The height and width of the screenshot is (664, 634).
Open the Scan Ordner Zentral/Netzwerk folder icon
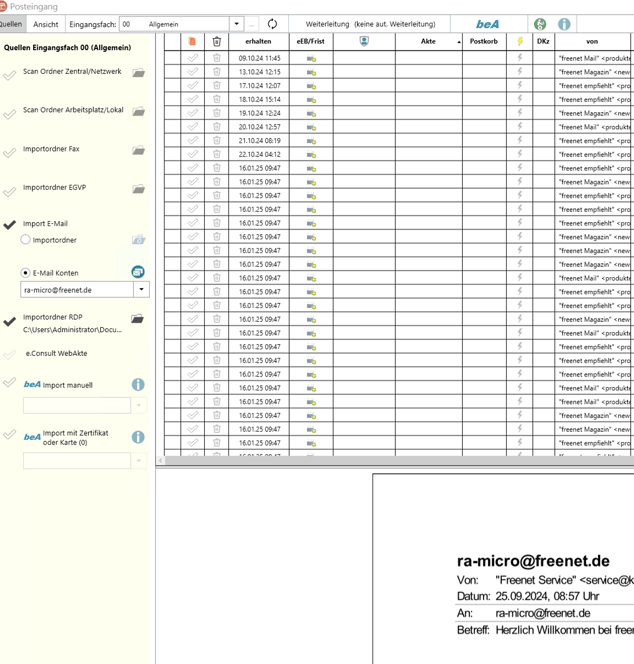[138, 73]
